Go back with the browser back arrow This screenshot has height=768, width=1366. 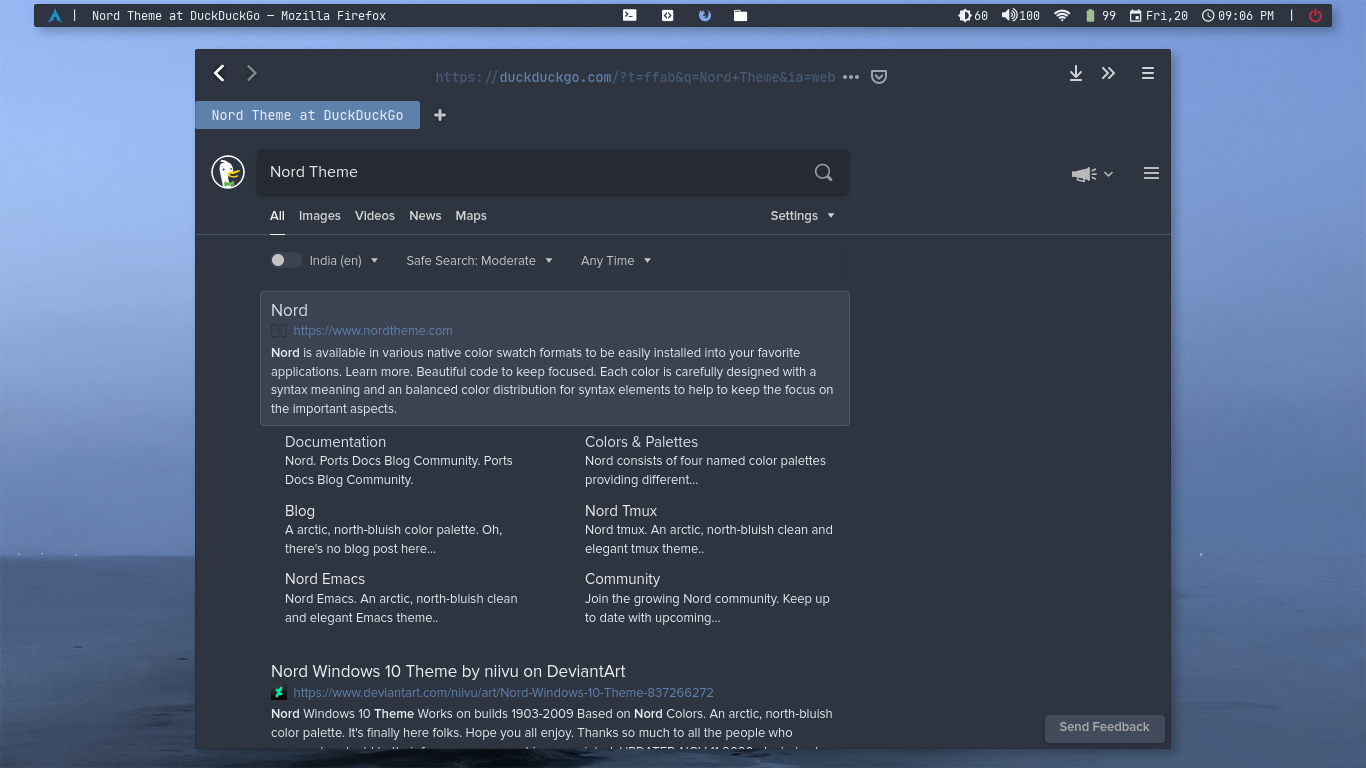pos(219,72)
